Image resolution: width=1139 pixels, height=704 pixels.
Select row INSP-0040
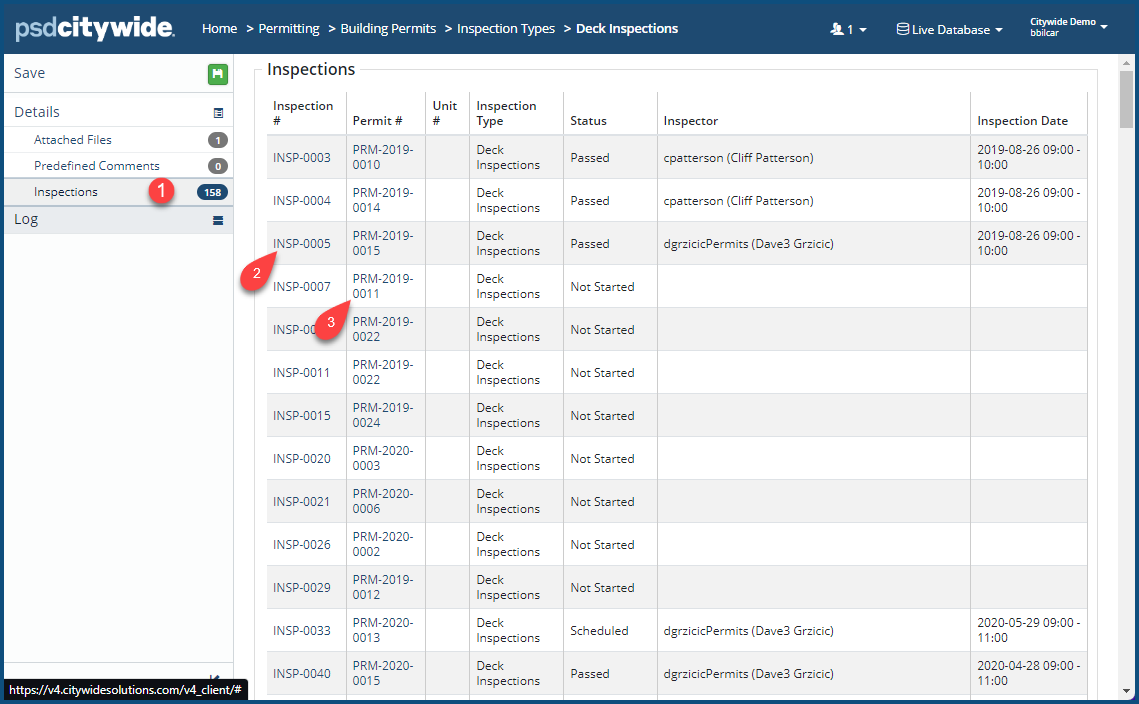pyautogui.click(x=677, y=673)
